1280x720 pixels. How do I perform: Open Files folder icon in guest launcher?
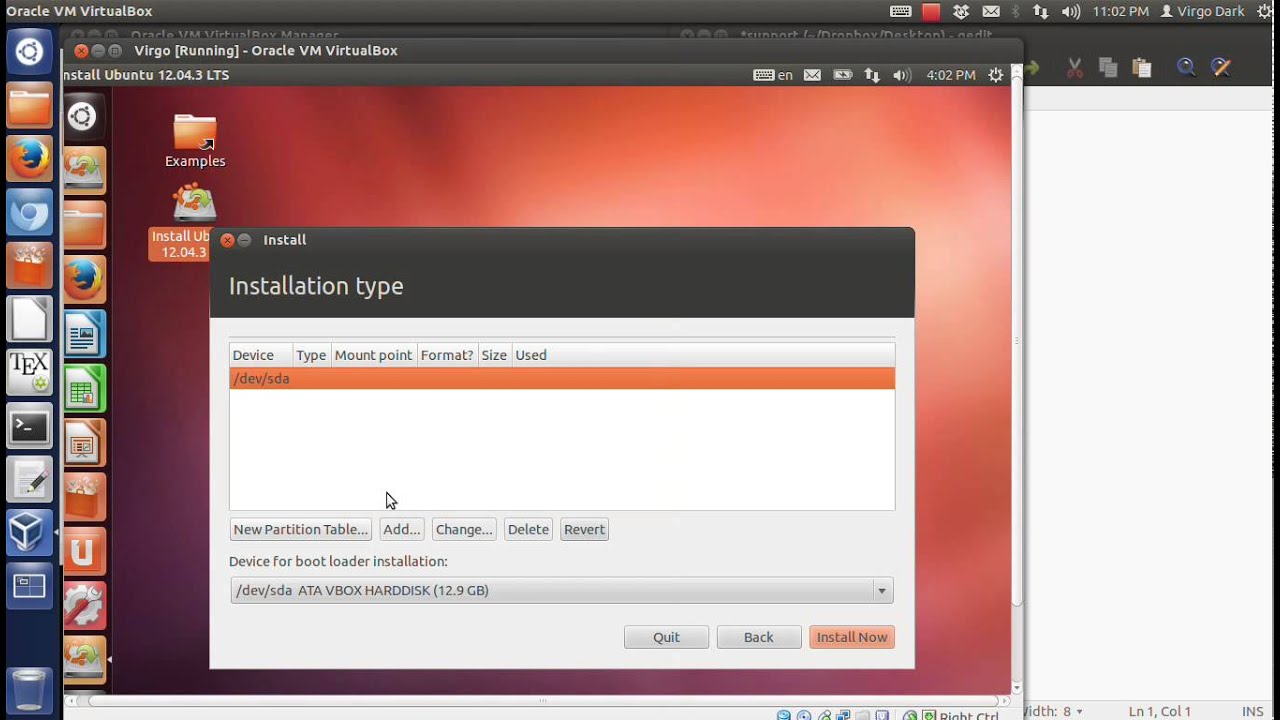(x=84, y=226)
